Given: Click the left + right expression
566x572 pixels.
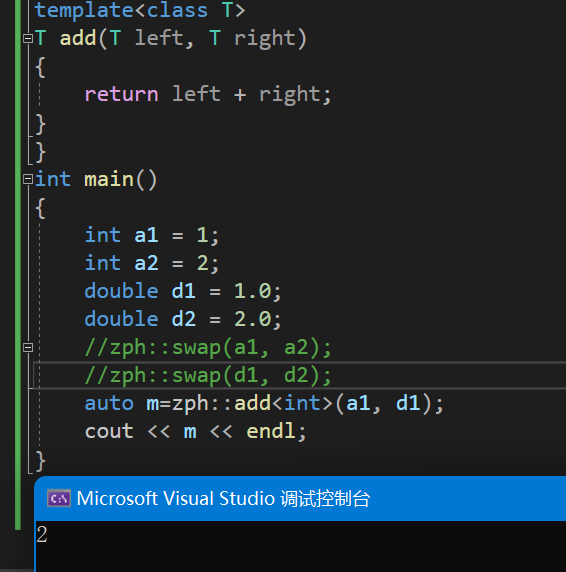Looking at the screenshot, I should (x=246, y=94).
